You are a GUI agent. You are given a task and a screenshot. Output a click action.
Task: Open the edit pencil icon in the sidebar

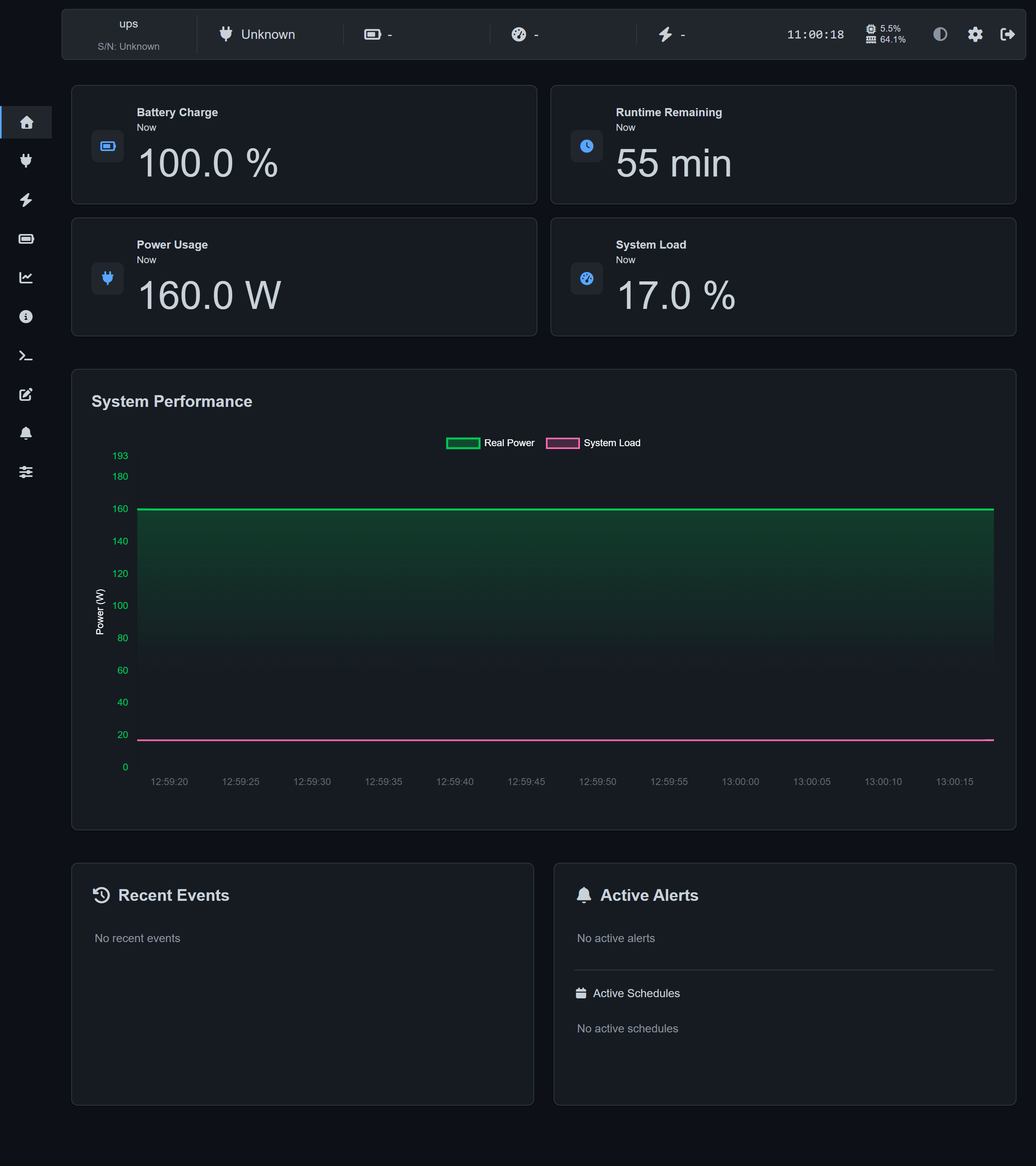26,394
